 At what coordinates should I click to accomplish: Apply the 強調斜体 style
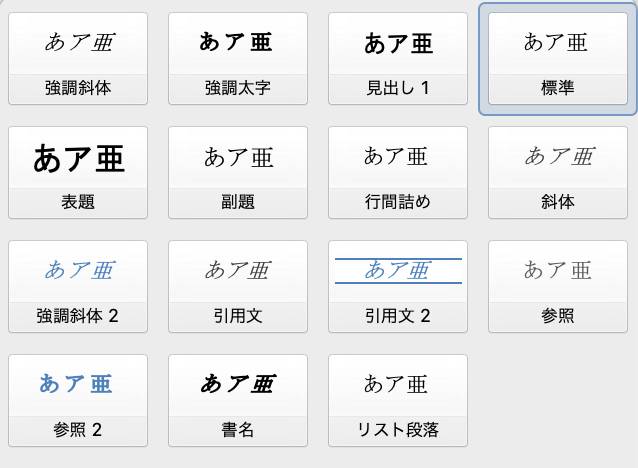pyautogui.click(x=78, y=59)
